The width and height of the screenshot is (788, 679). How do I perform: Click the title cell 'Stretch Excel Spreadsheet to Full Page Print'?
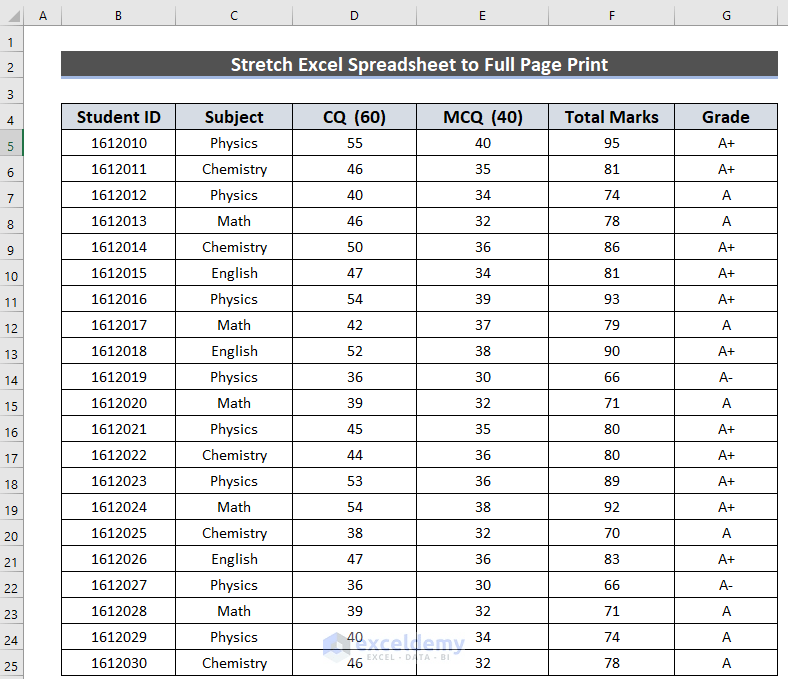[x=419, y=64]
